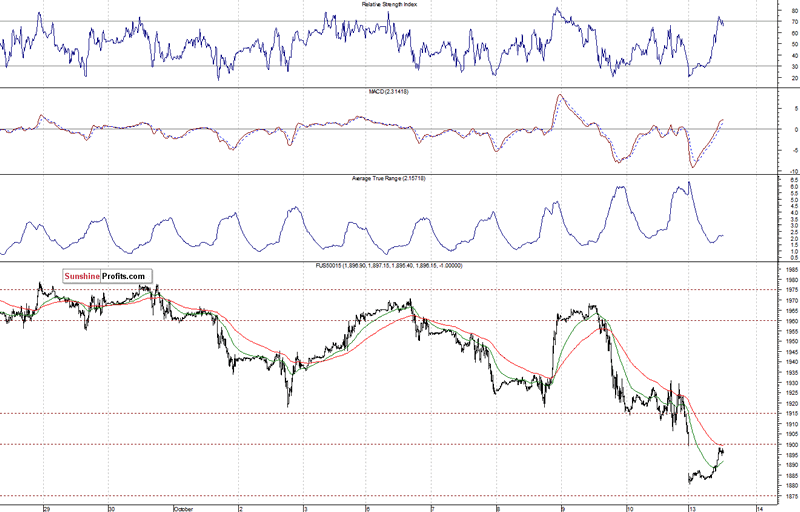Click date 29 on the time axis
The width and height of the screenshot is (800, 512).
coord(46,507)
